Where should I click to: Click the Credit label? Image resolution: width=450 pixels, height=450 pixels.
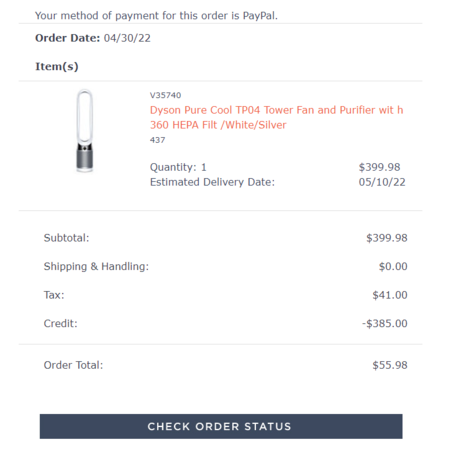coord(60,323)
